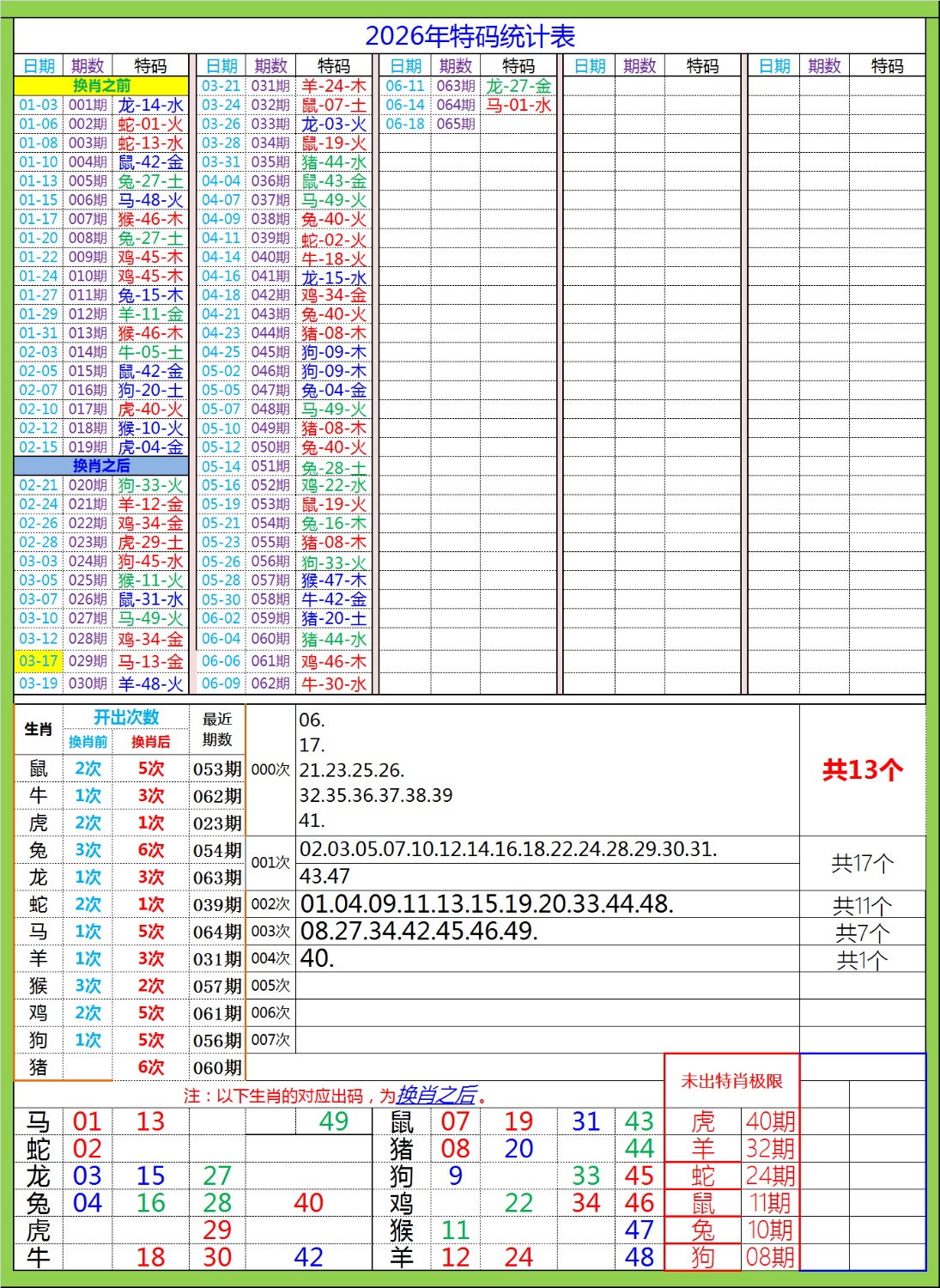
Task: Select the 08期 cell beside 狗
Action: [770, 1257]
